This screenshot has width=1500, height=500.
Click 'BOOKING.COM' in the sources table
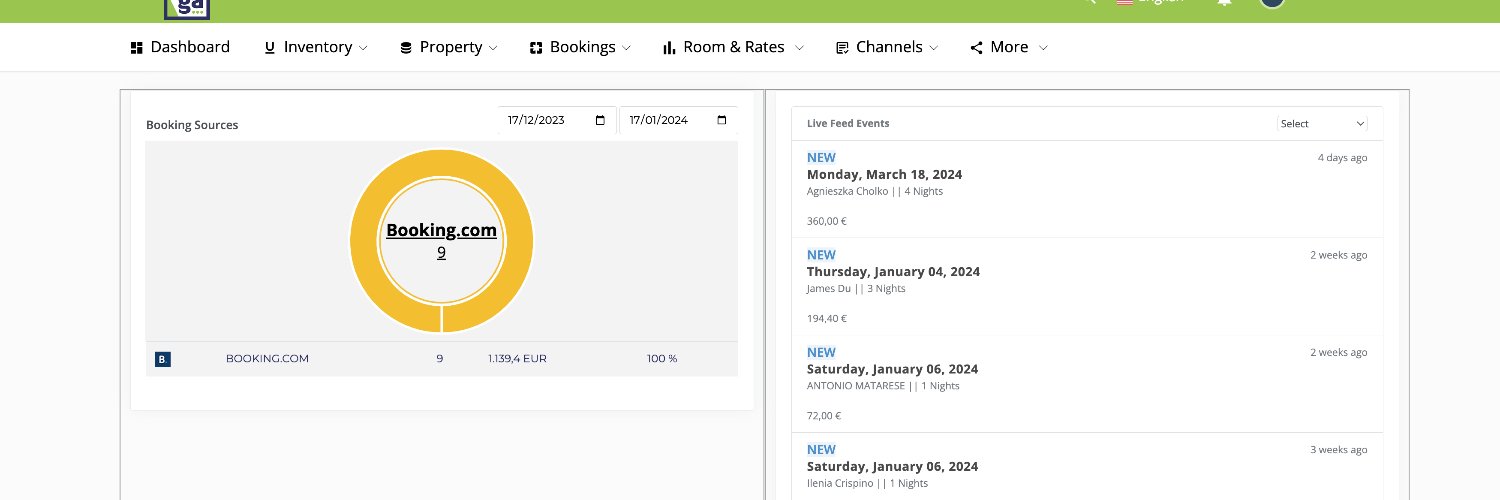click(267, 358)
